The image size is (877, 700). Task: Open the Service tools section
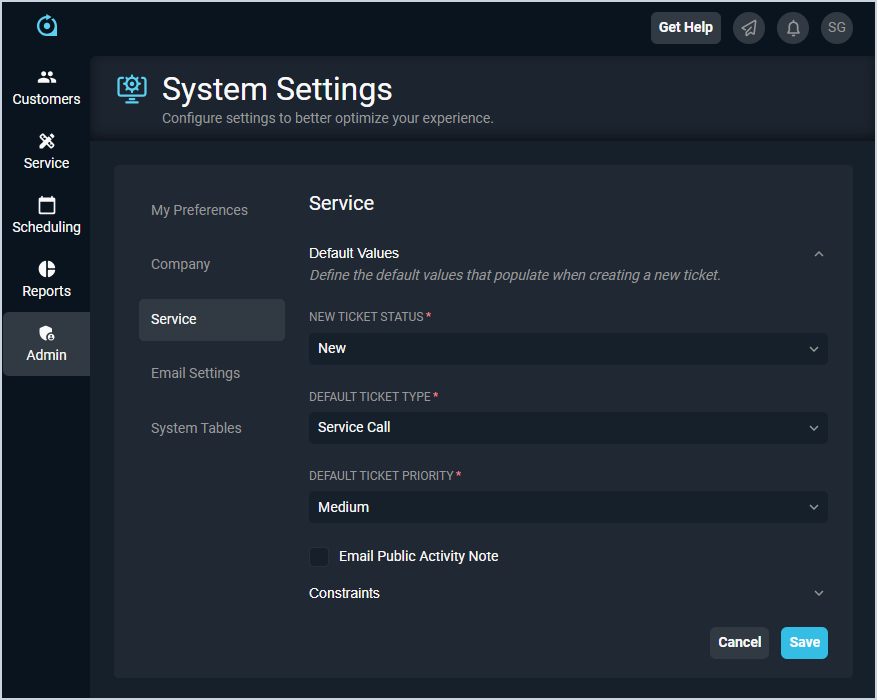point(46,152)
